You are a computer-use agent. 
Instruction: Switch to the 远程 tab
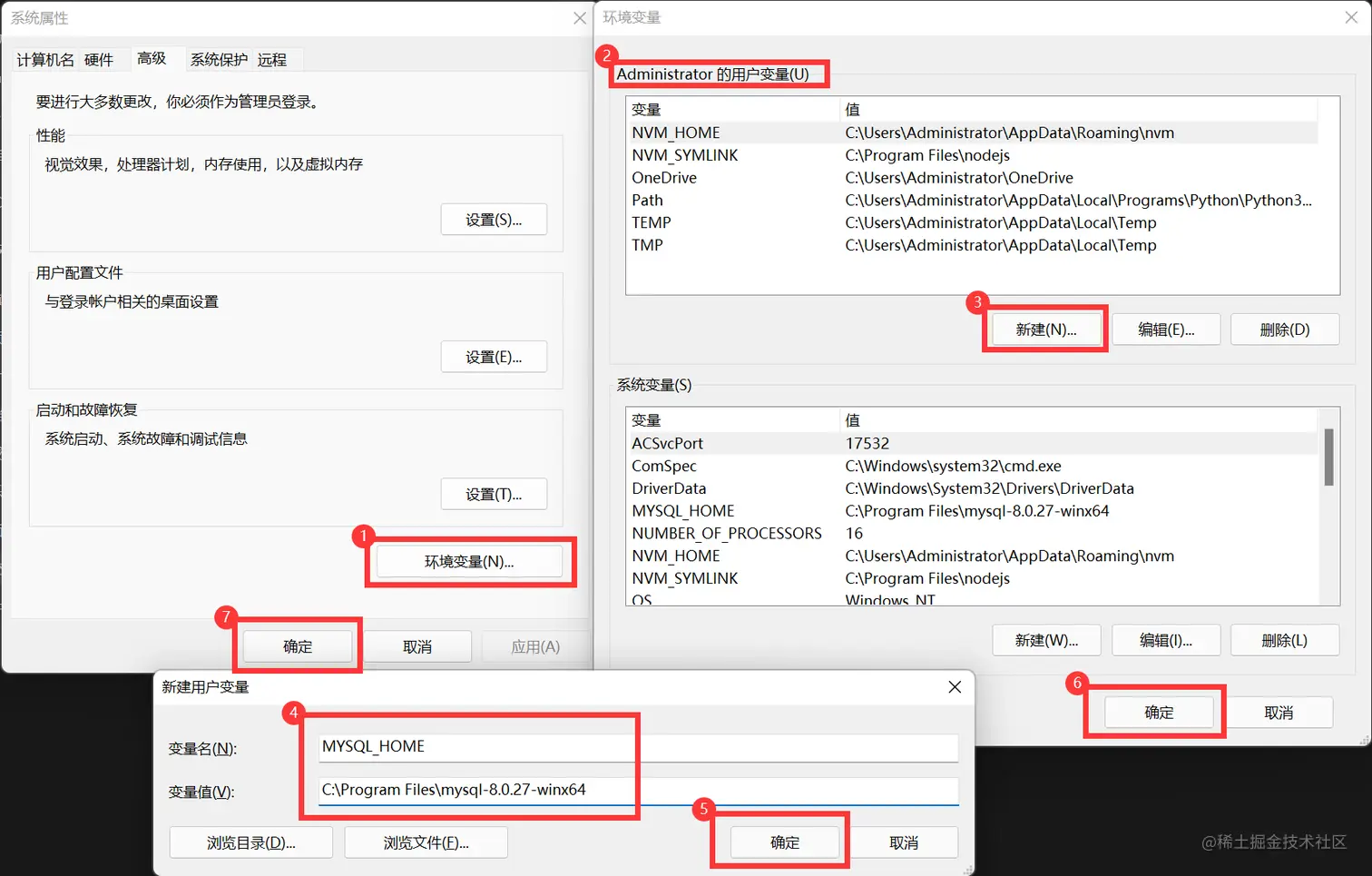[272, 60]
